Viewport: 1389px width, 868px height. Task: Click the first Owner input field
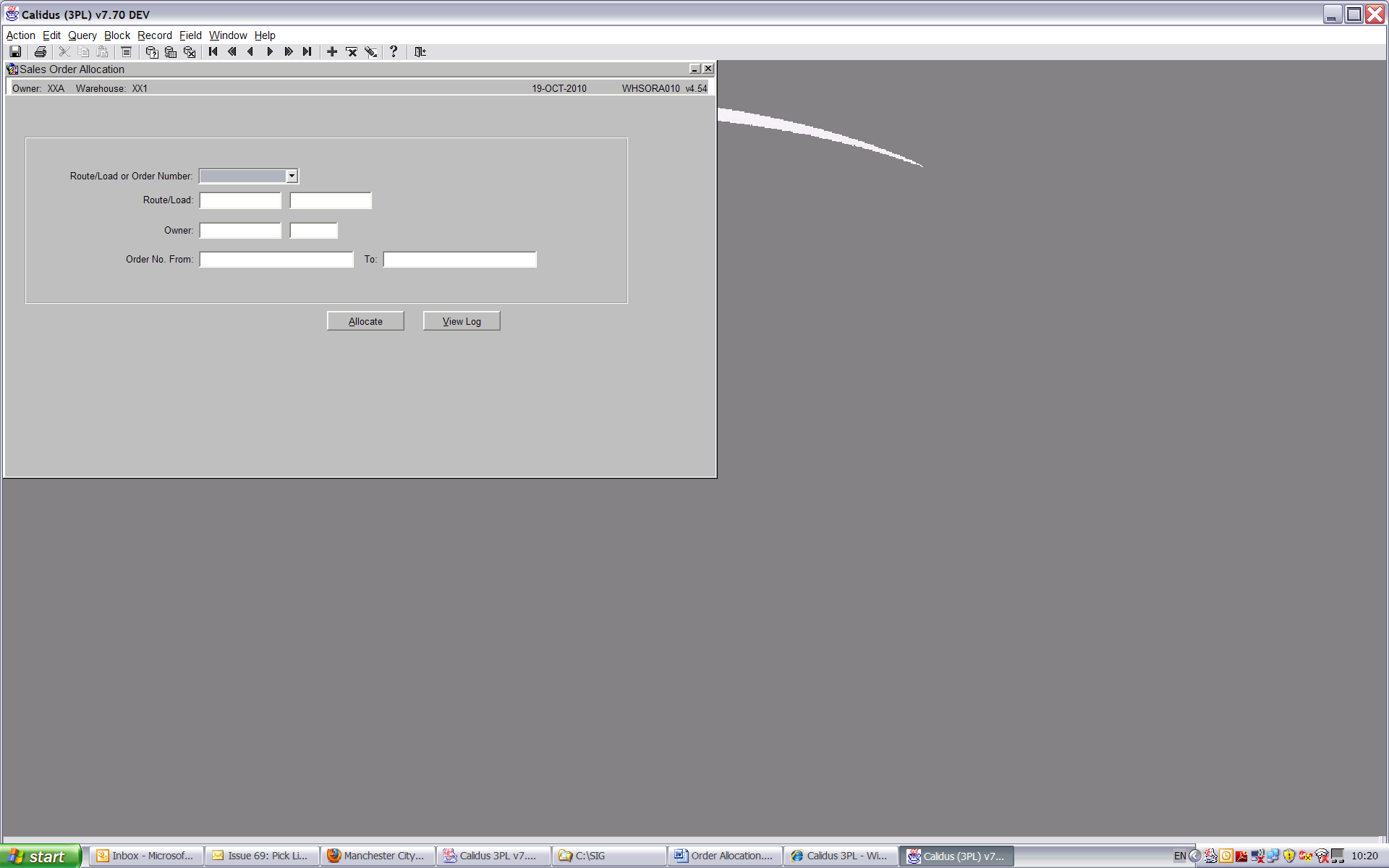click(x=240, y=231)
